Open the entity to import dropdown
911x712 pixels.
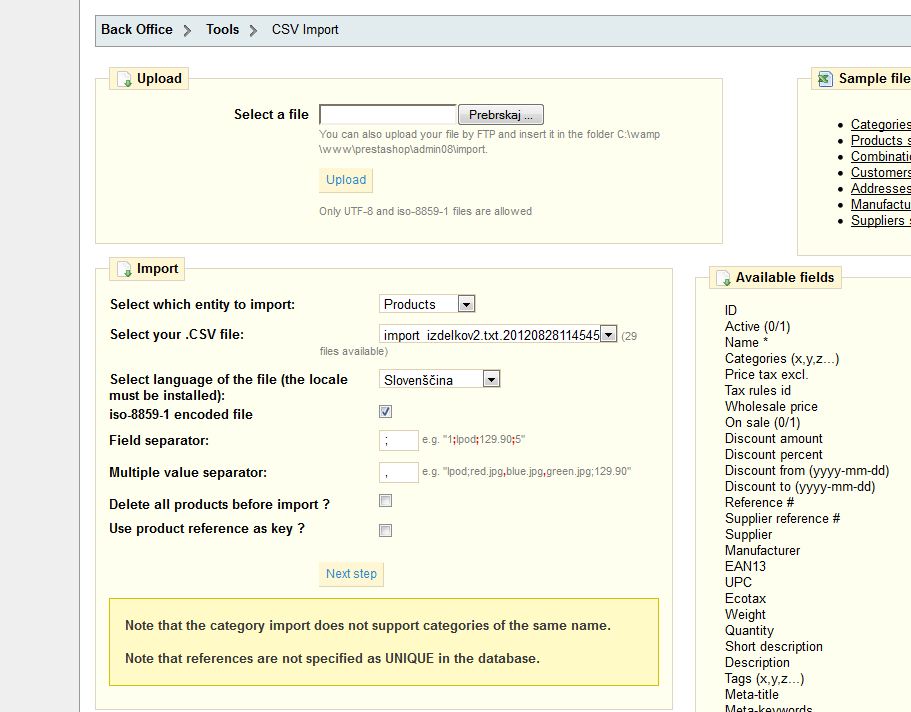click(x=427, y=304)
